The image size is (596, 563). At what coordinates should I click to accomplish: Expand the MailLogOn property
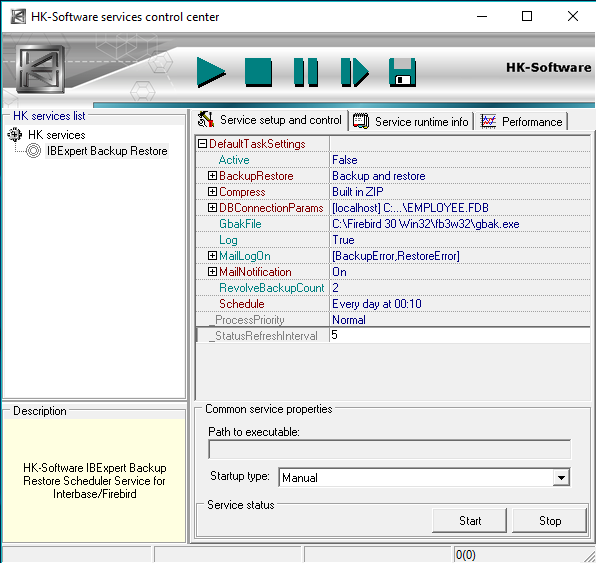tap(212, 255)
